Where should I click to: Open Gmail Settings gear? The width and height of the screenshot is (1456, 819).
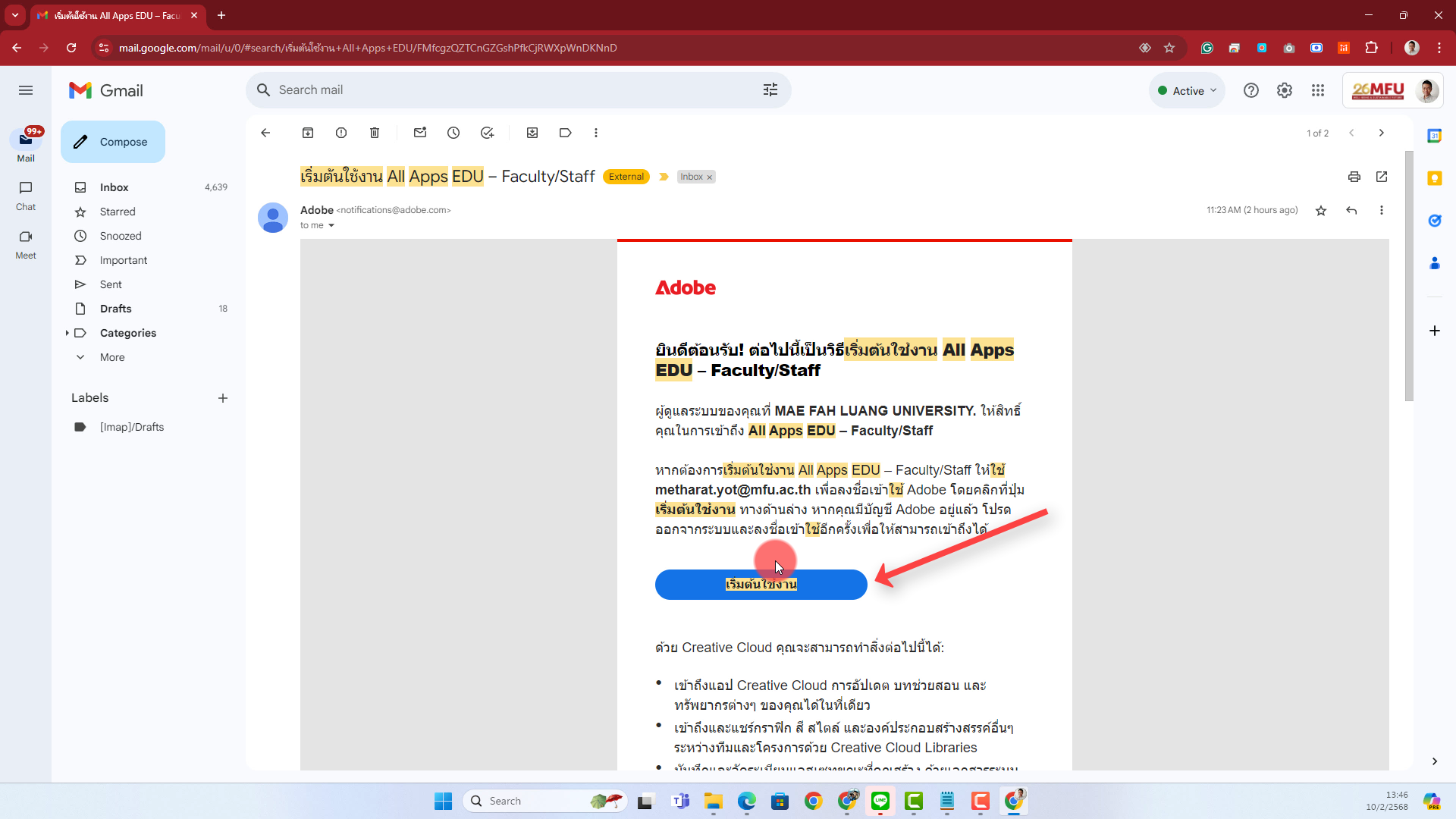[1285, 90]
